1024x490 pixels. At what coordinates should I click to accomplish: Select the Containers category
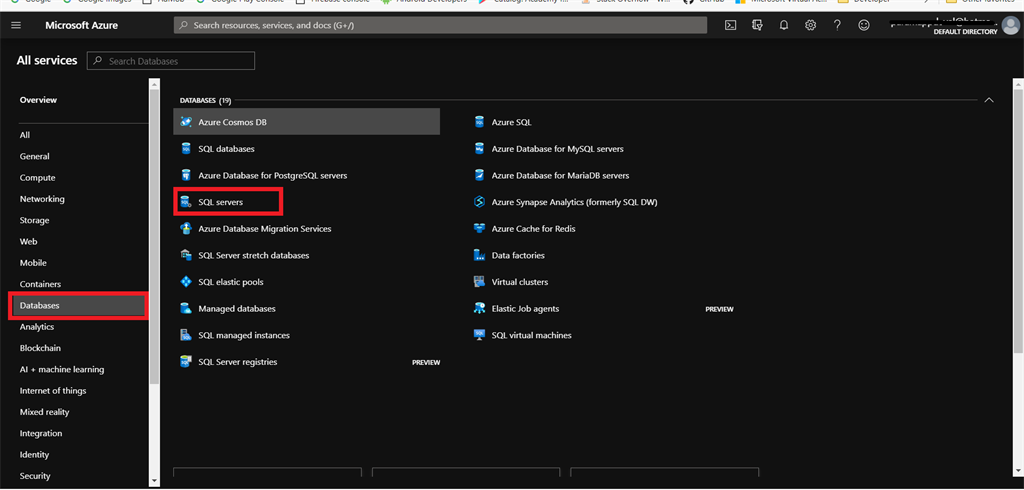[x=40, y=284]
